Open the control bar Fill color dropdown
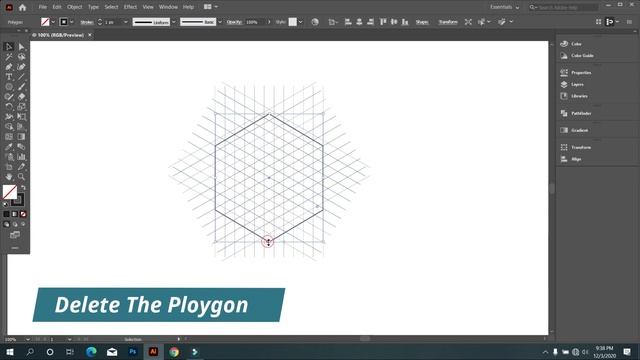 (53, 22)
